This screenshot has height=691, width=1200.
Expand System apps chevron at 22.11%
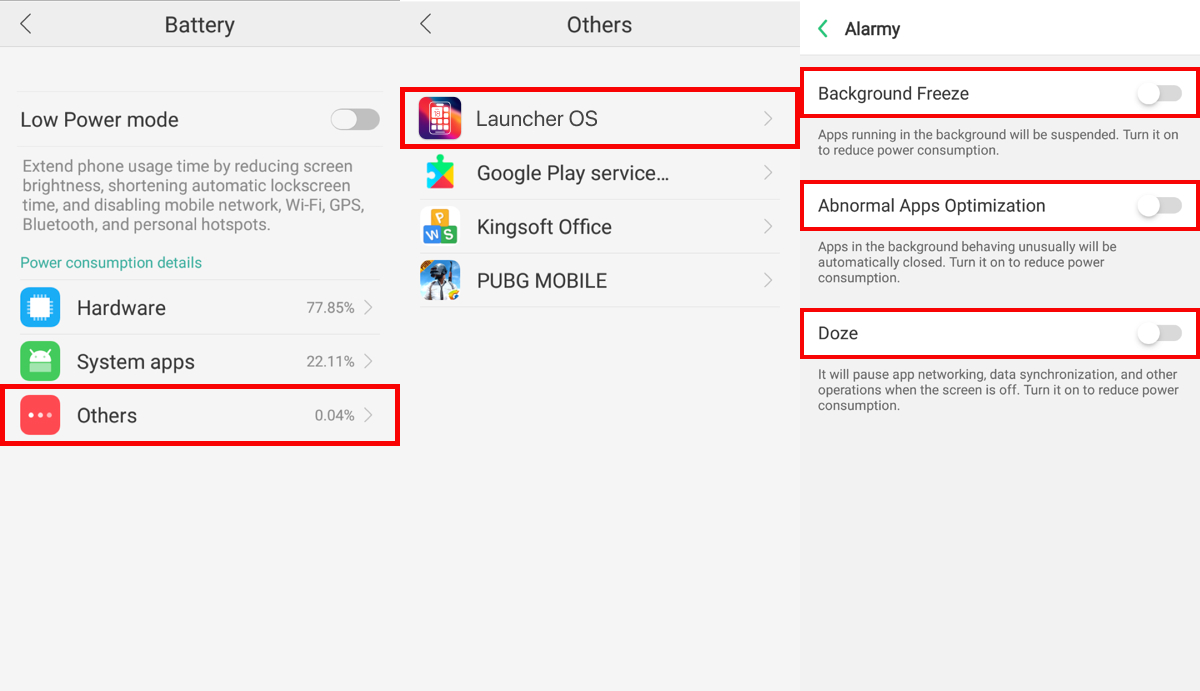tap(368, 362)
